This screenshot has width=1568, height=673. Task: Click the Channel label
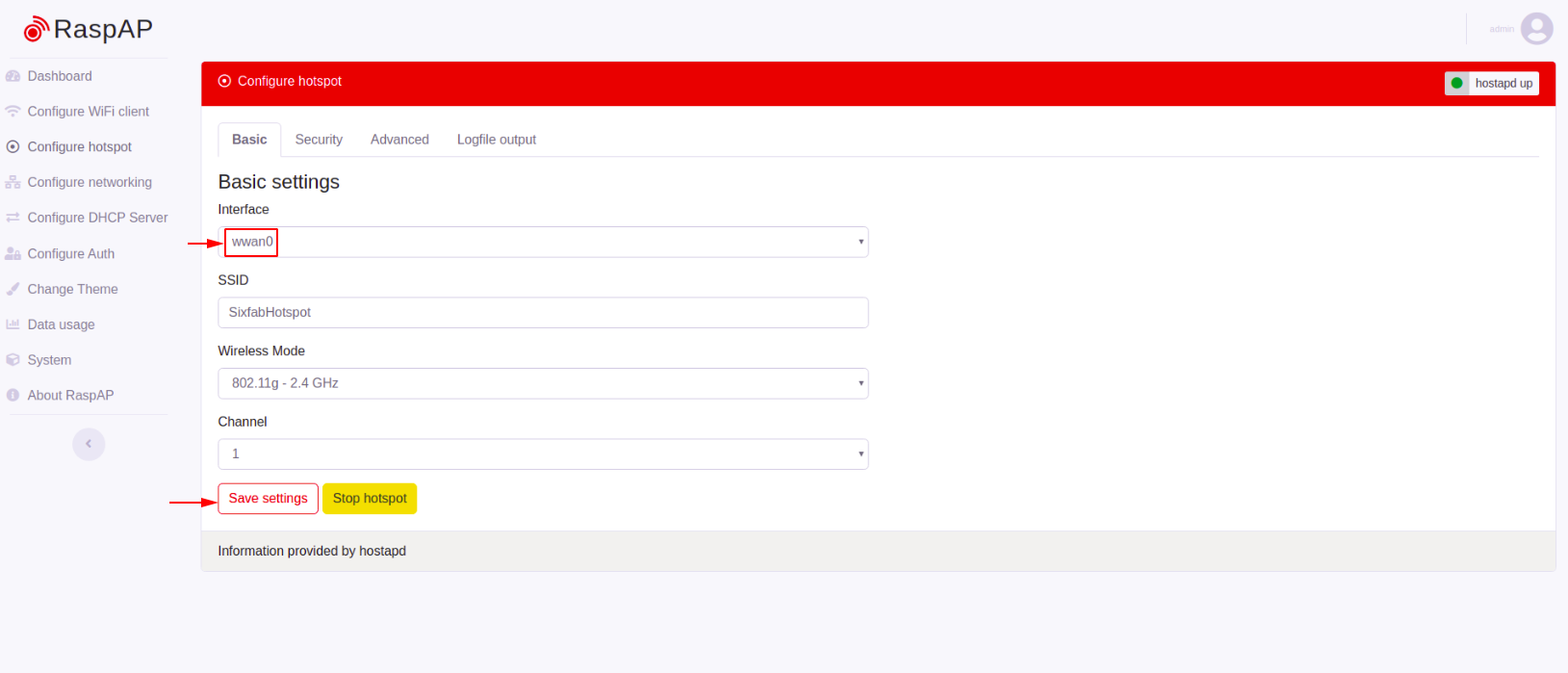[243, 422]
